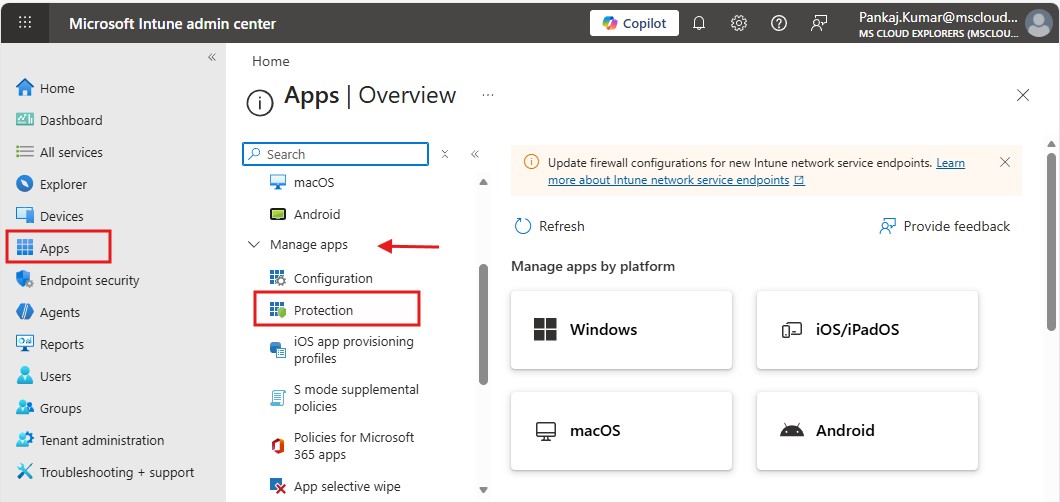Focus the blade Search field
Image resolution: width=1060 pixels, height=502 pixels.
click(x=335, y=154)
